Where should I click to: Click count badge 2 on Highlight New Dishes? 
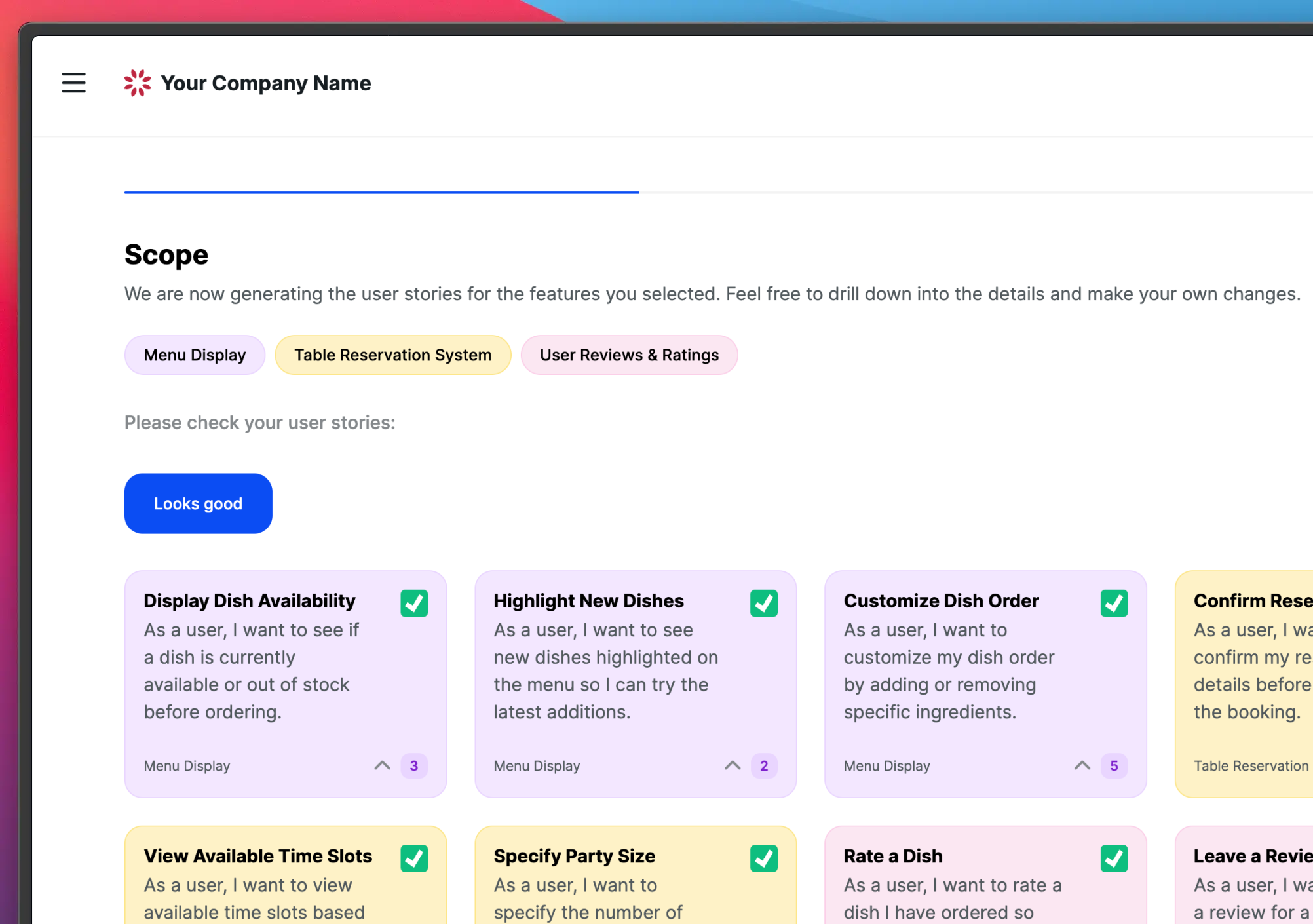[x=764, y=765]
